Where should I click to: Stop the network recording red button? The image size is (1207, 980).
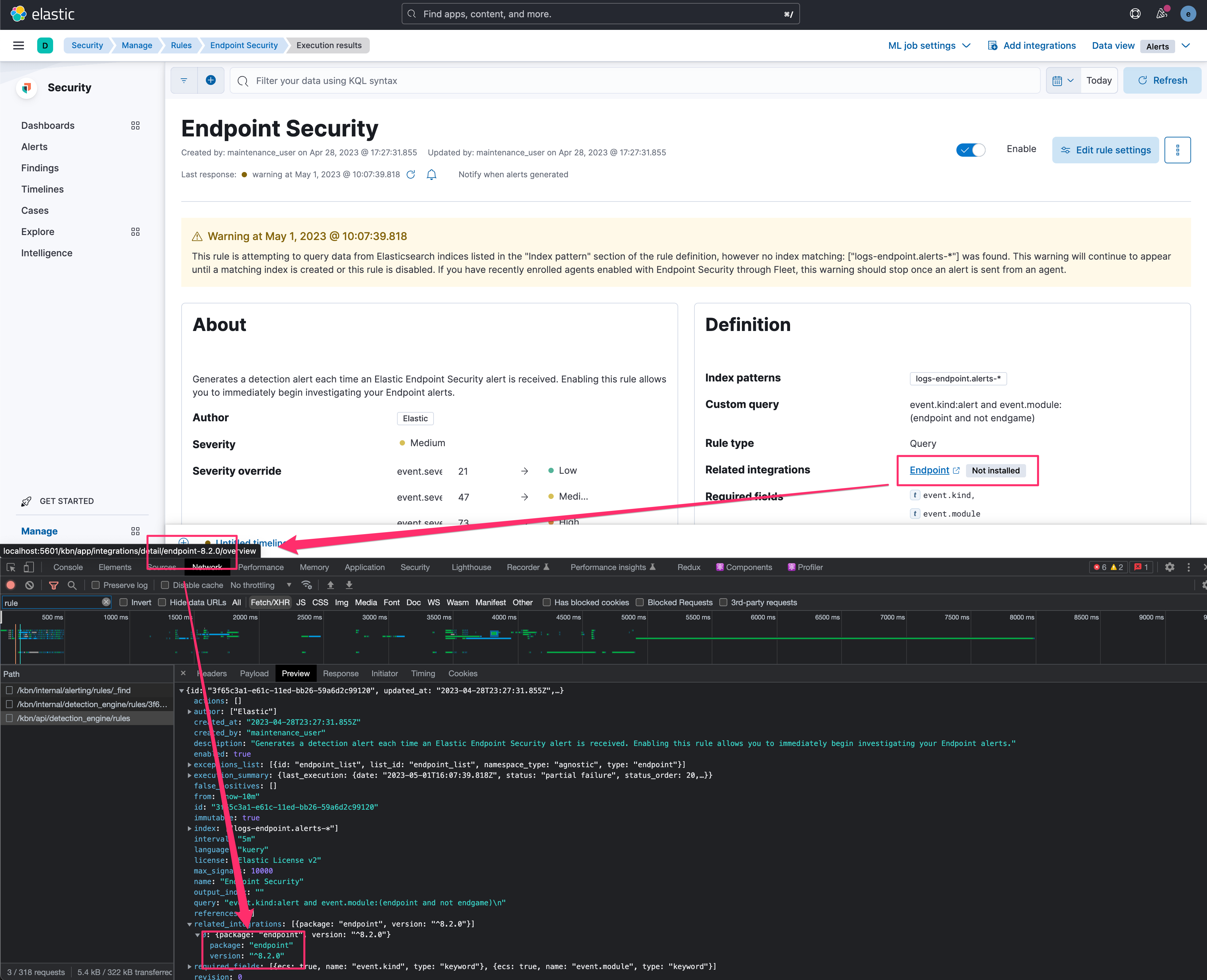point(10,585)
